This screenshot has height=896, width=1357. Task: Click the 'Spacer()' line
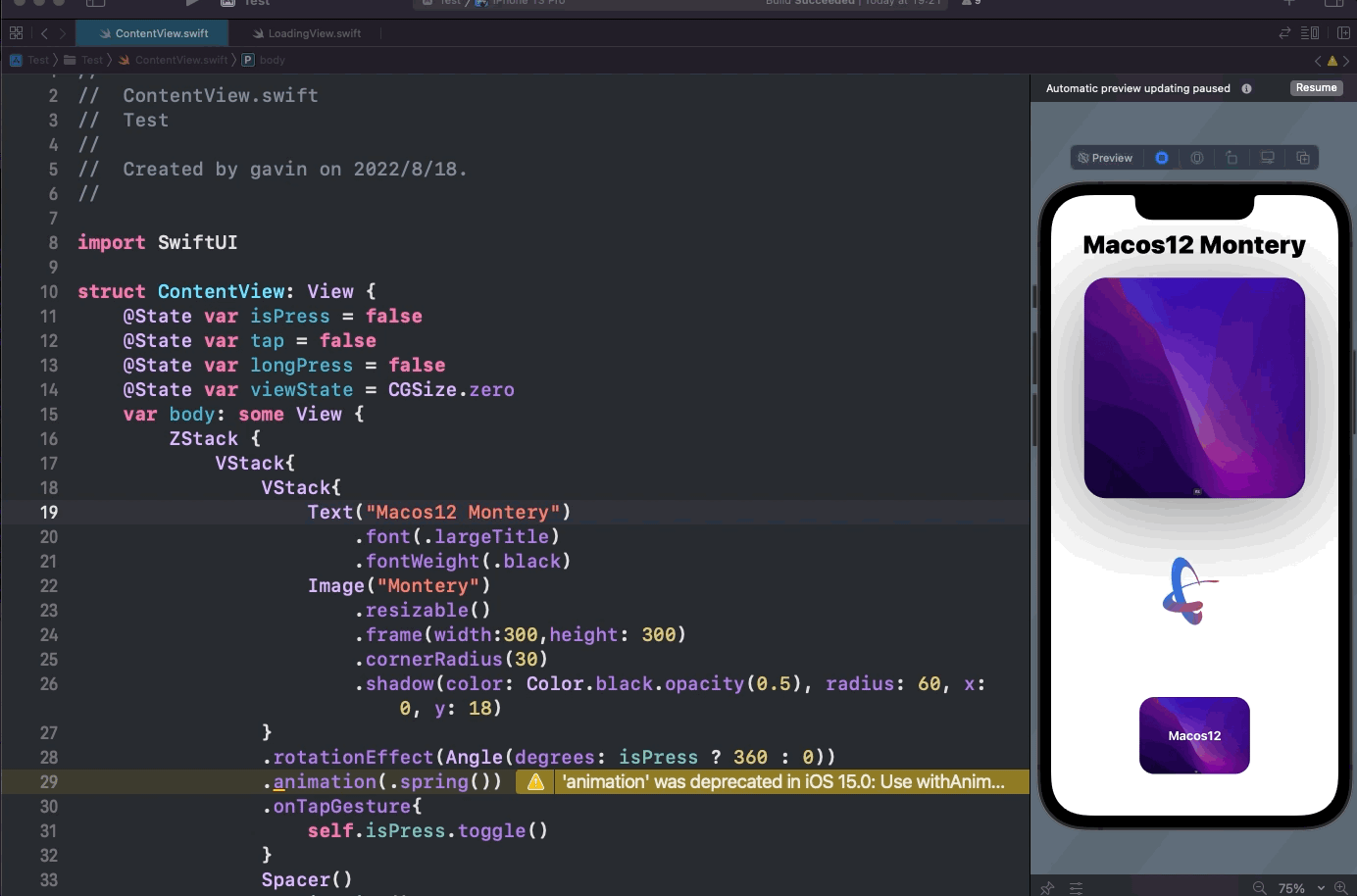pyautogui.click(x=307, y=879)
